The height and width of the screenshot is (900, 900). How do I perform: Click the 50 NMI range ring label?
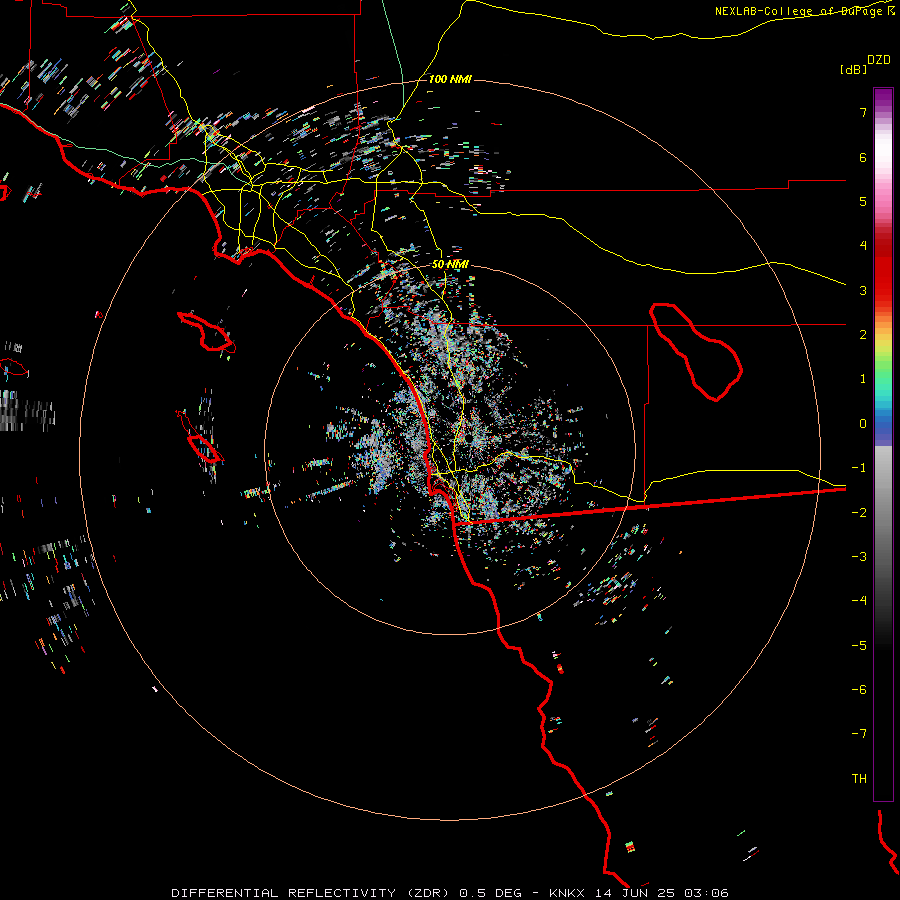point(450,264)
